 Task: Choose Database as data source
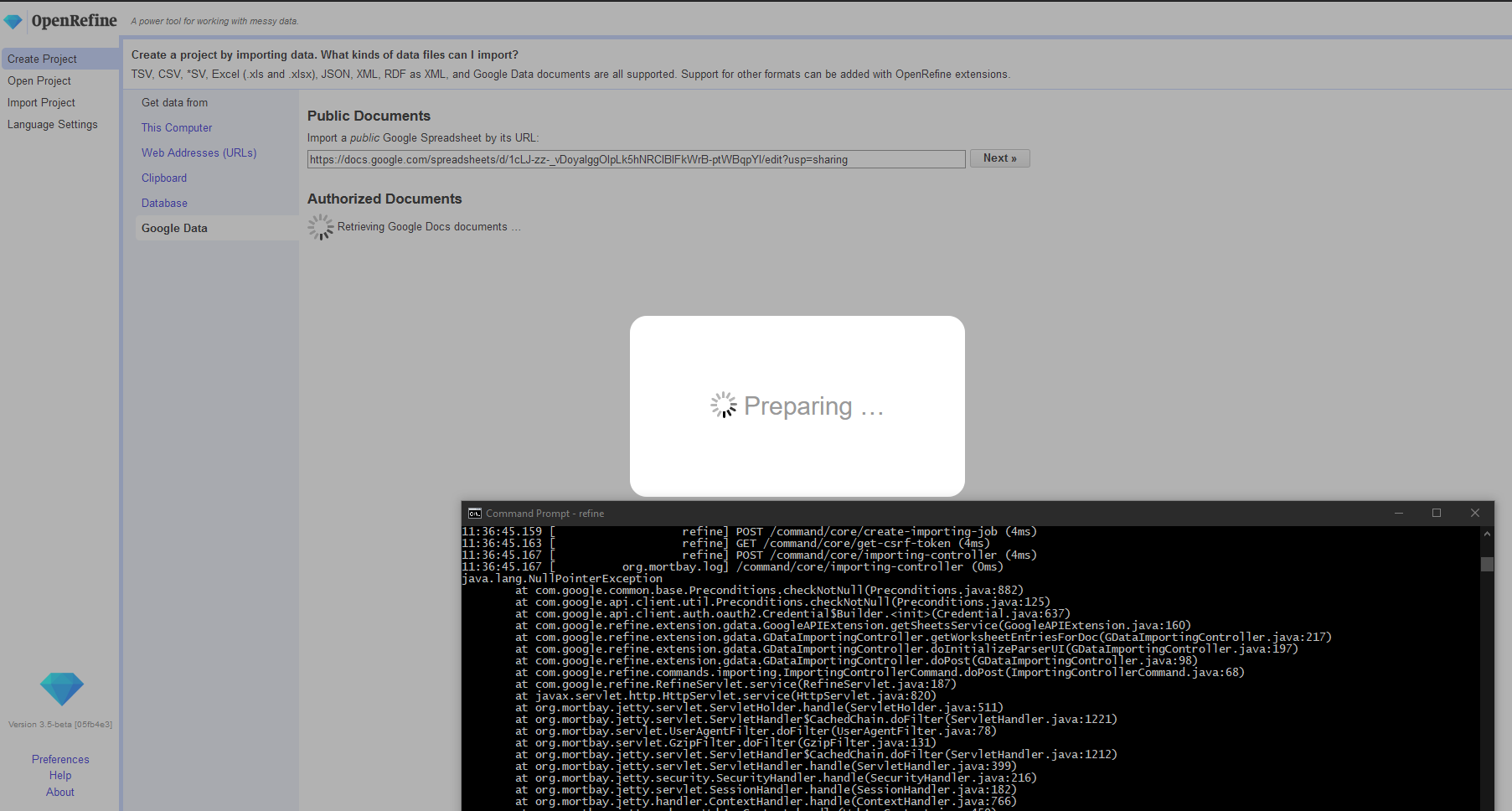click(x=164, y=203)
